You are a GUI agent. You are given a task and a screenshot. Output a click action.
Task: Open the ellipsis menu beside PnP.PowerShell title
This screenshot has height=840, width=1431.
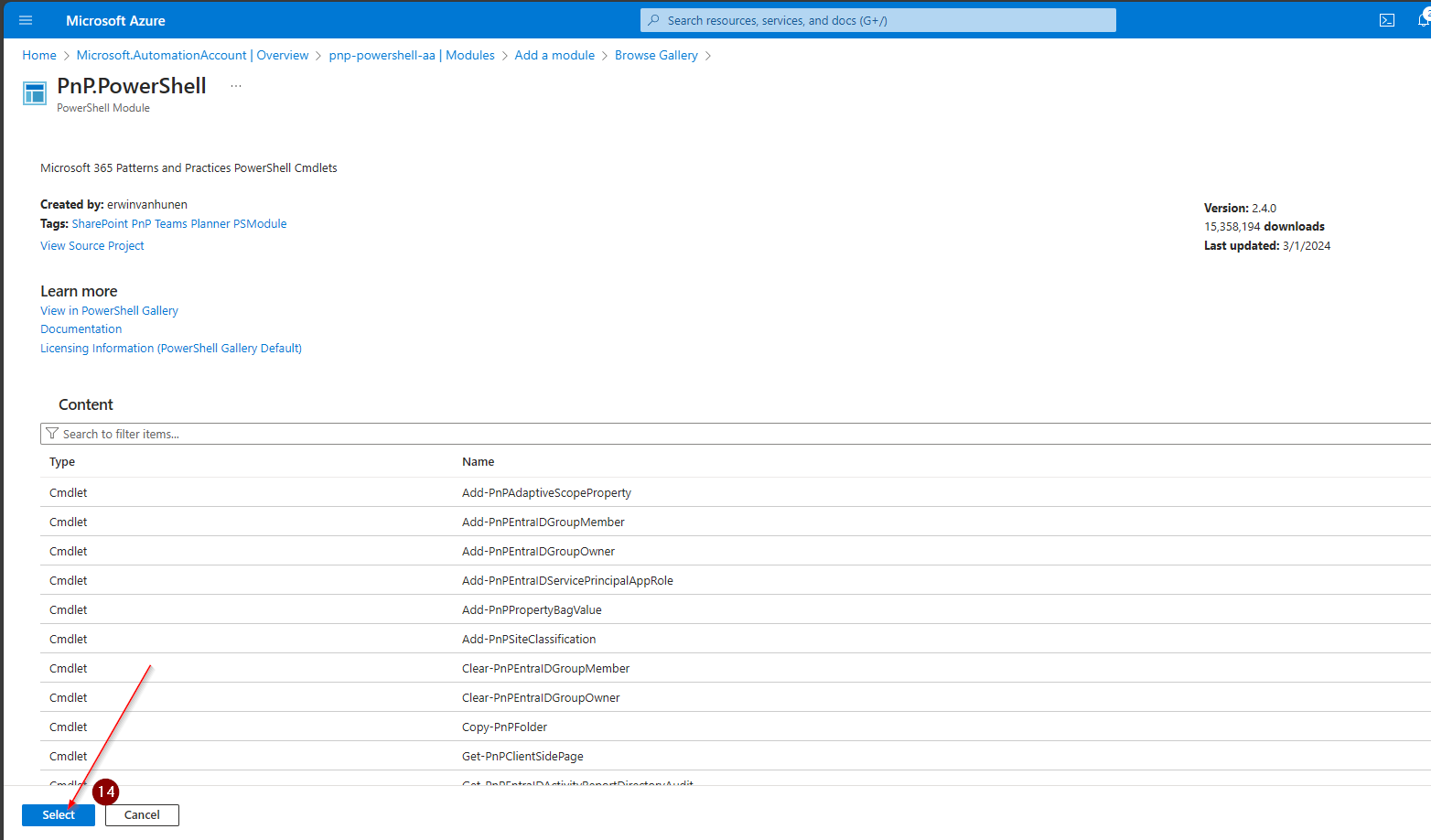click(236, 86)
